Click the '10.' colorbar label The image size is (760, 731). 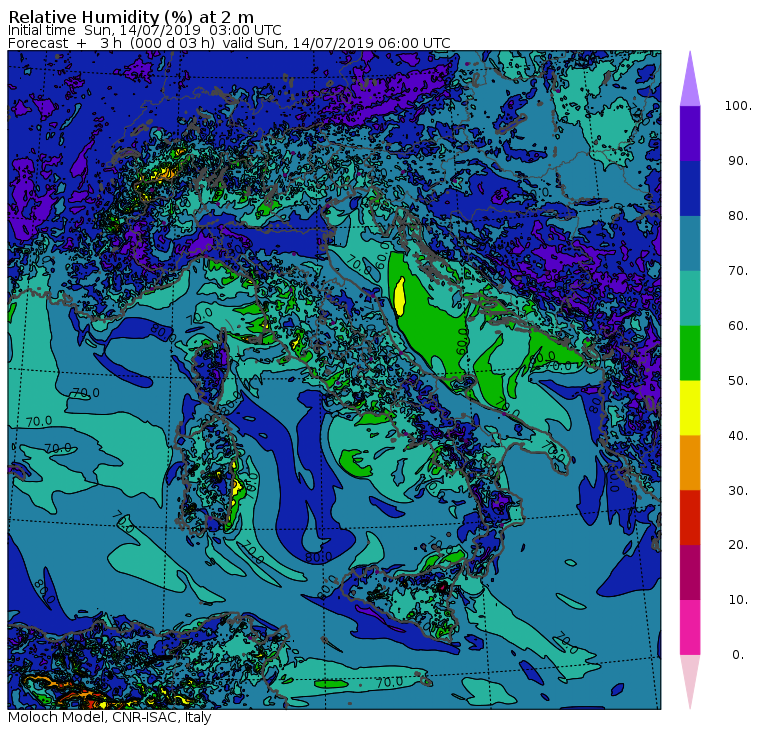point(738,600)
